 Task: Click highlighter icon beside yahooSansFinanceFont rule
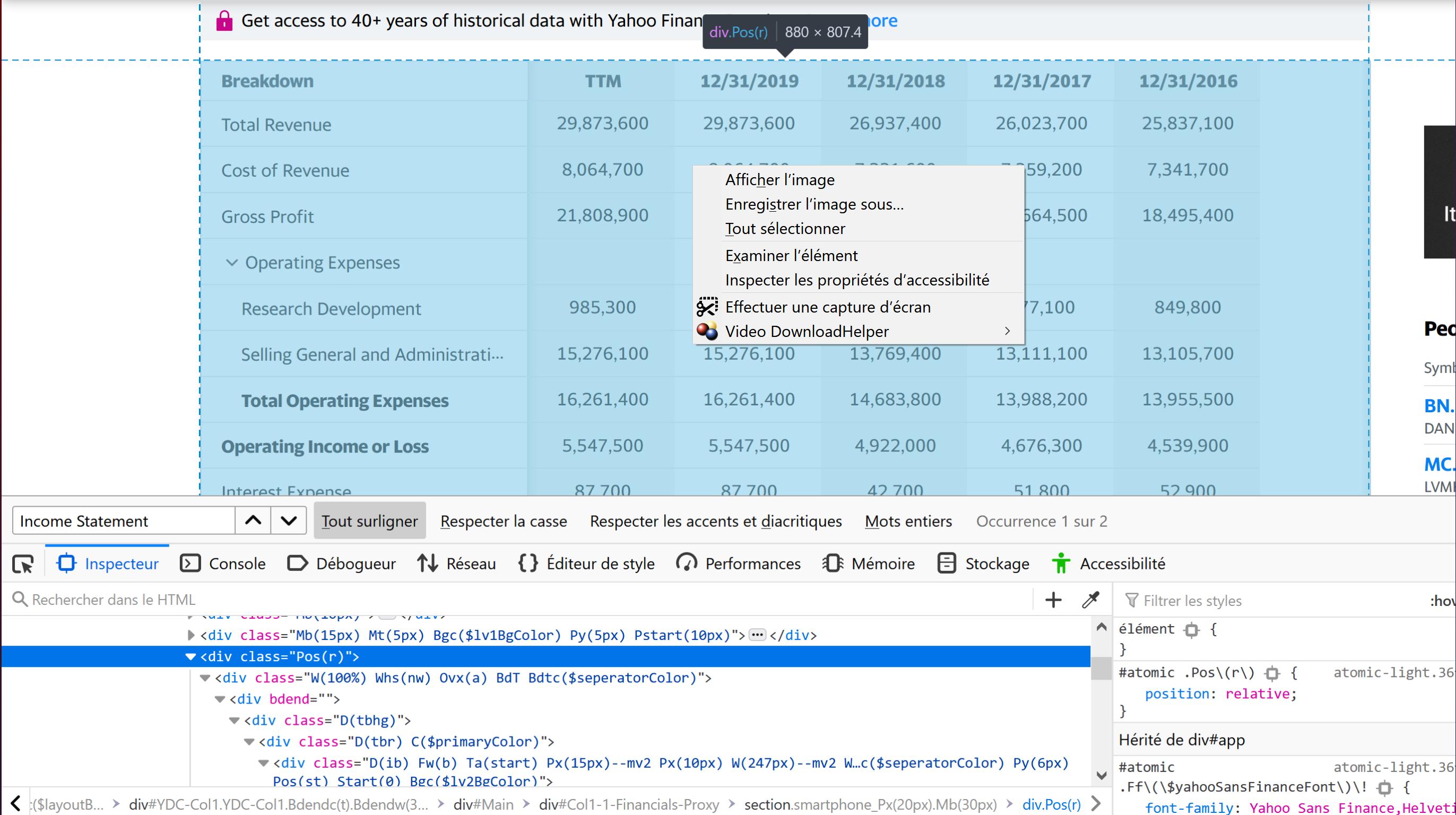(x=1385, y=787)
